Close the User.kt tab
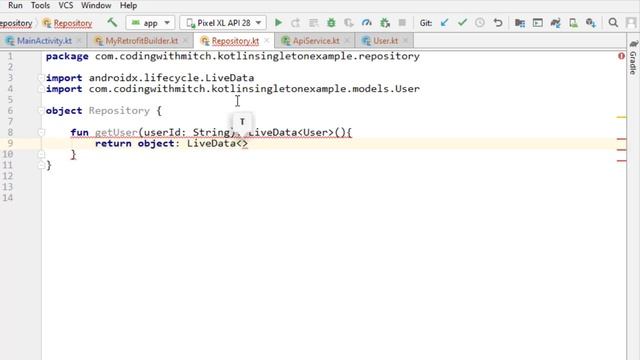Image resolution: width=640 pixels, height=360 pixels. (x=405, y=40)
